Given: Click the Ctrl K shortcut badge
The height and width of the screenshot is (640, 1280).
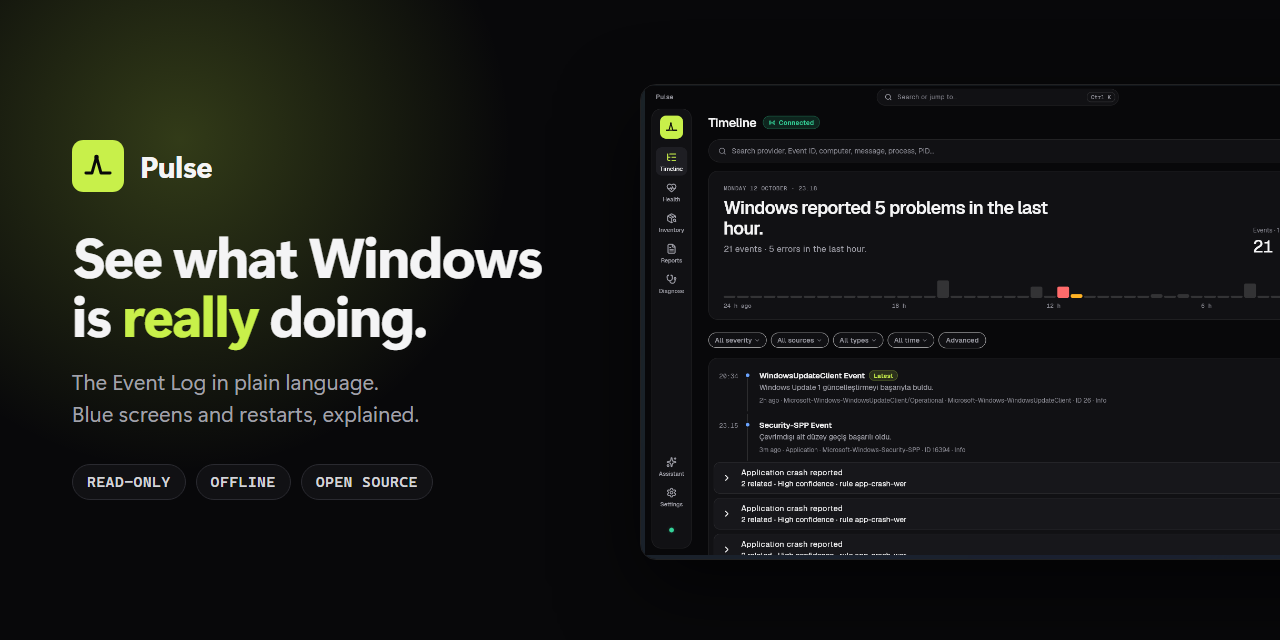Looking at the screenshot, I should (1100, 97).
